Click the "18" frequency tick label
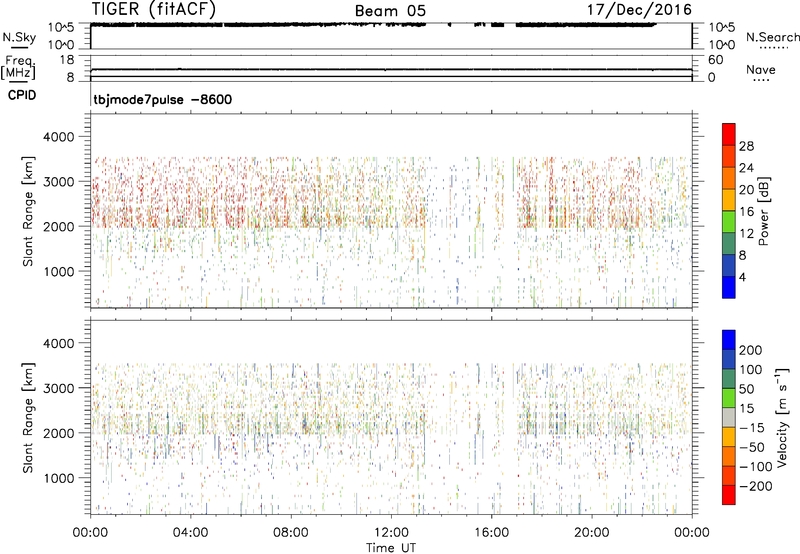This screenshot has width=800, height=554. point(67,60)
